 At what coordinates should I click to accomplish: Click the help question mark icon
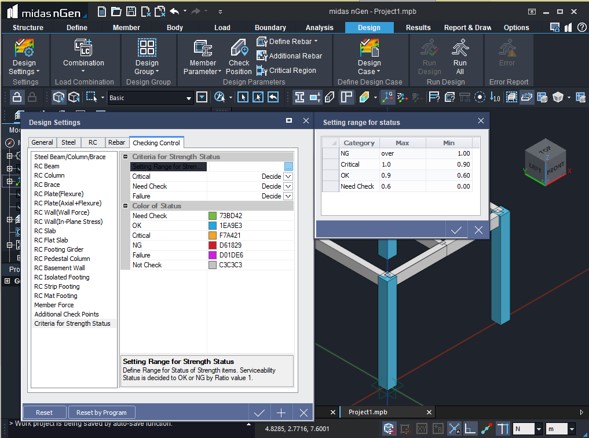582,27
